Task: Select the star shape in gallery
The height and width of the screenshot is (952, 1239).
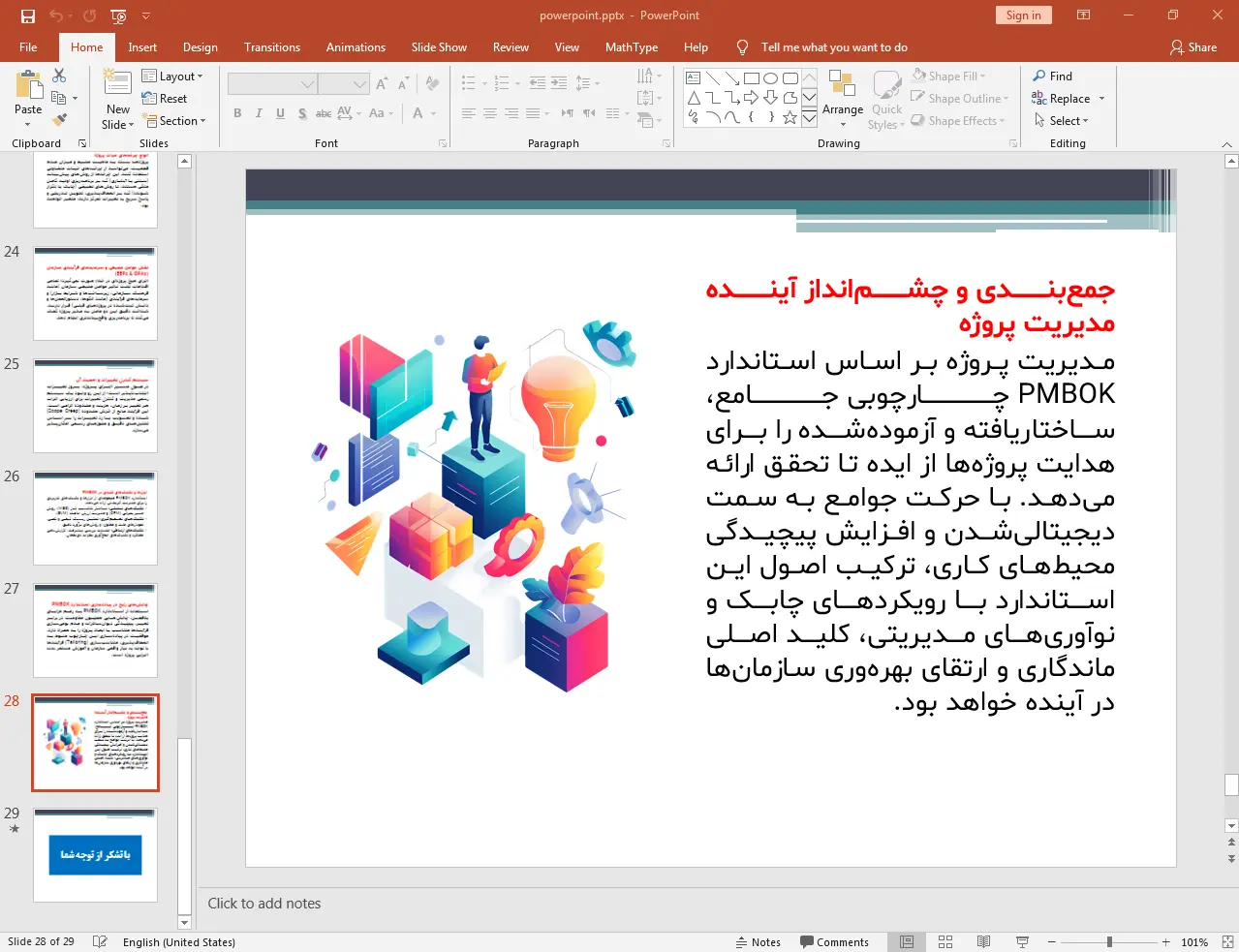Action: (x=790, y=117)
